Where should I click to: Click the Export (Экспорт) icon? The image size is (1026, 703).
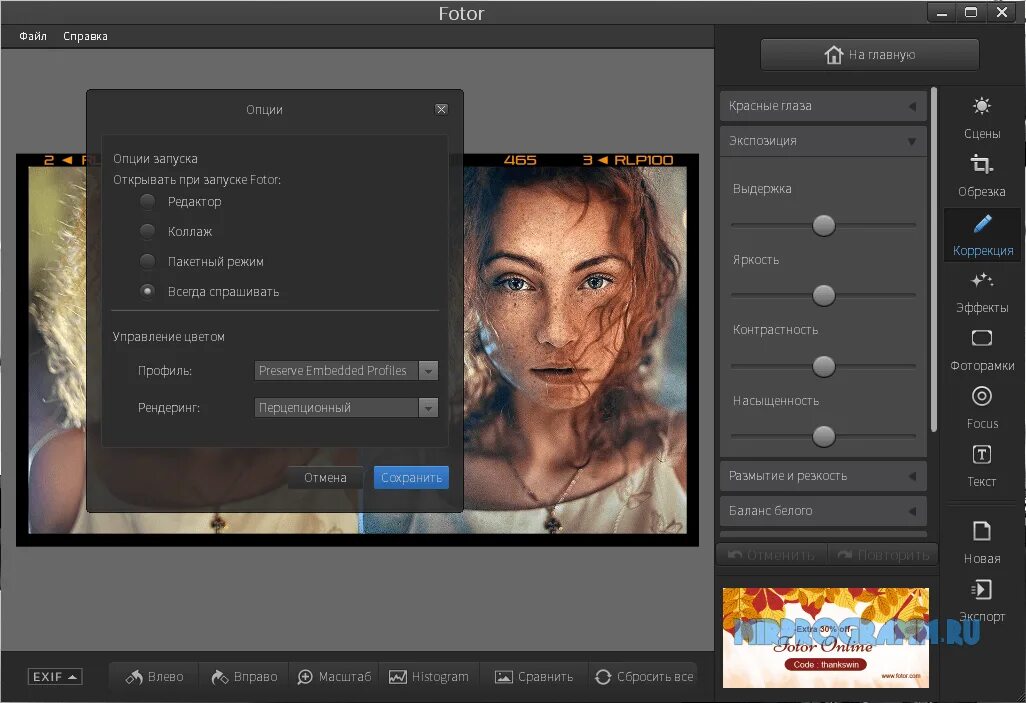click(982, 600)
